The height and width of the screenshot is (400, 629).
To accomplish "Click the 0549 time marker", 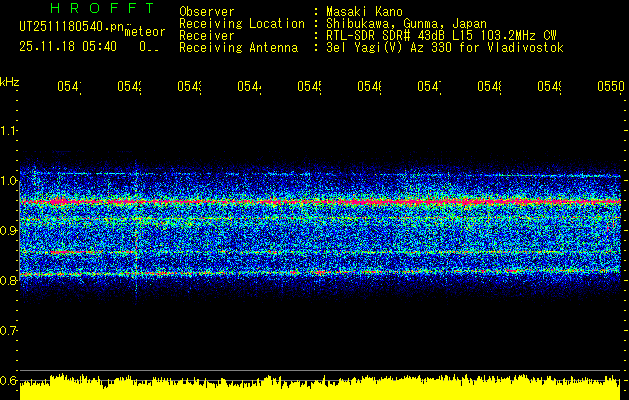I will [549, 87].
